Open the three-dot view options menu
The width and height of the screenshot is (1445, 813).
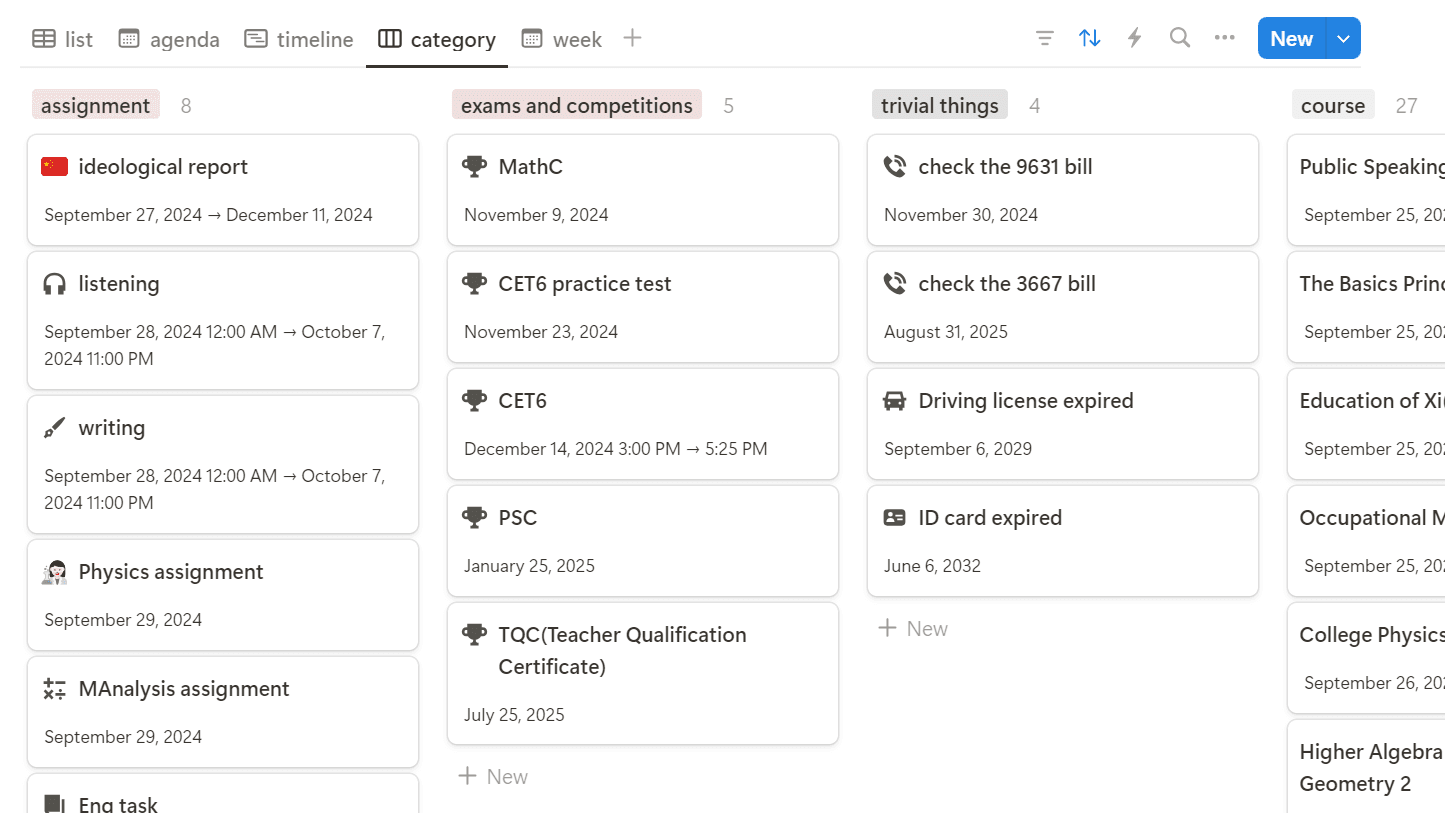(1225, 39)
